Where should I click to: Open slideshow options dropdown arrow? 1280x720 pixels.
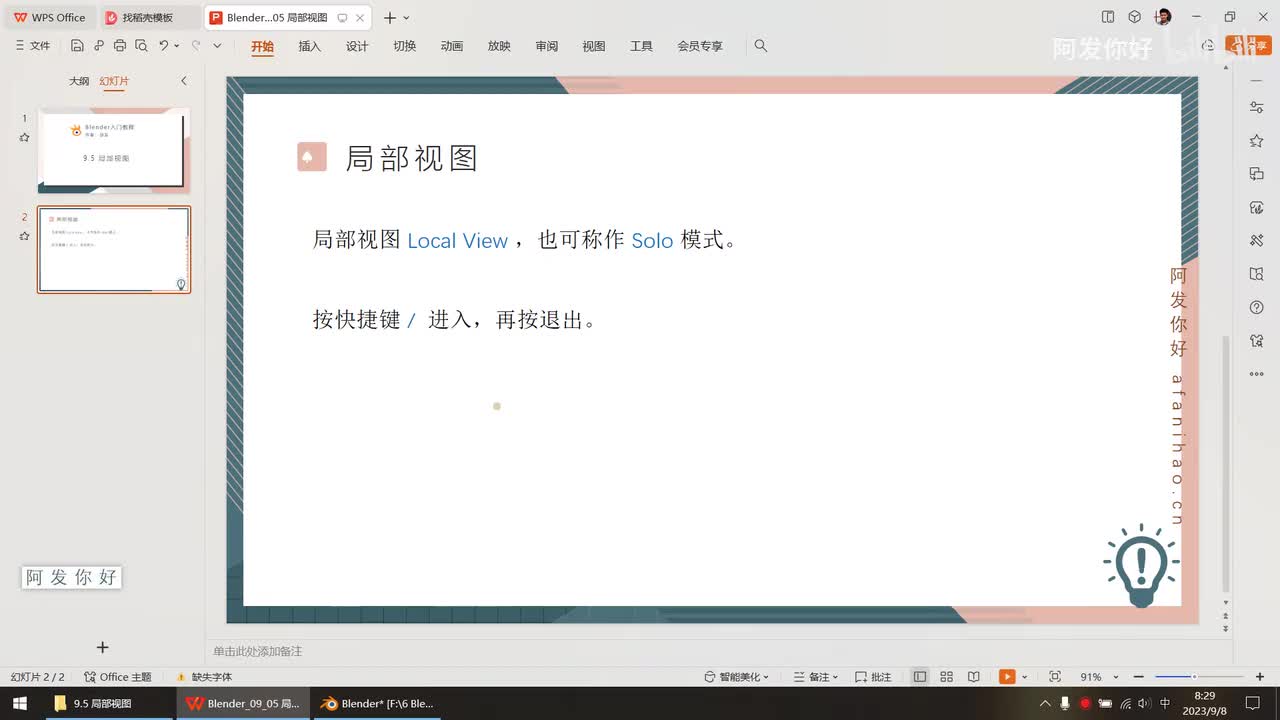coord(1025,677)
